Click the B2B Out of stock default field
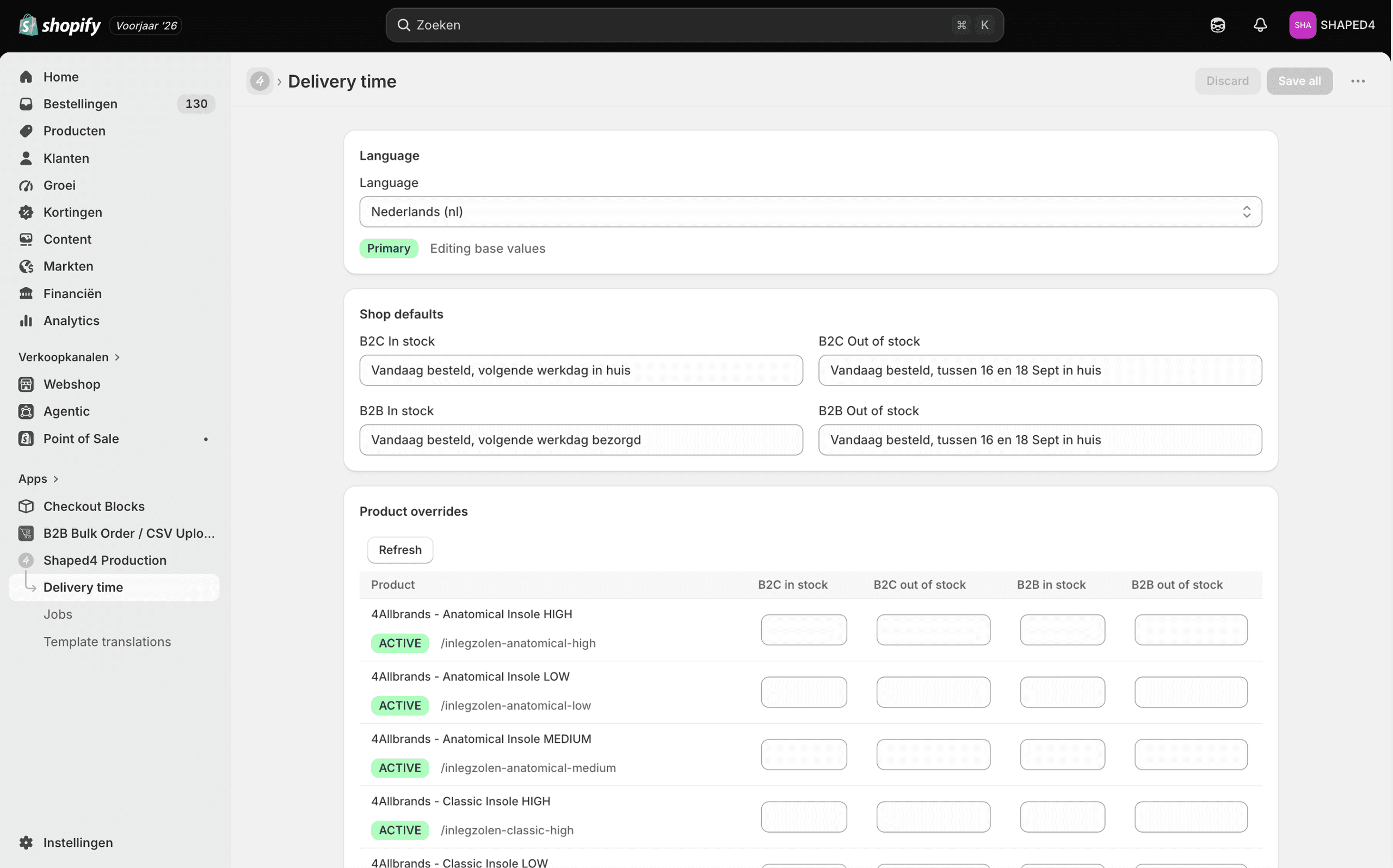This screenshot has height=868, width=1393. click(x=1040, y=440)
